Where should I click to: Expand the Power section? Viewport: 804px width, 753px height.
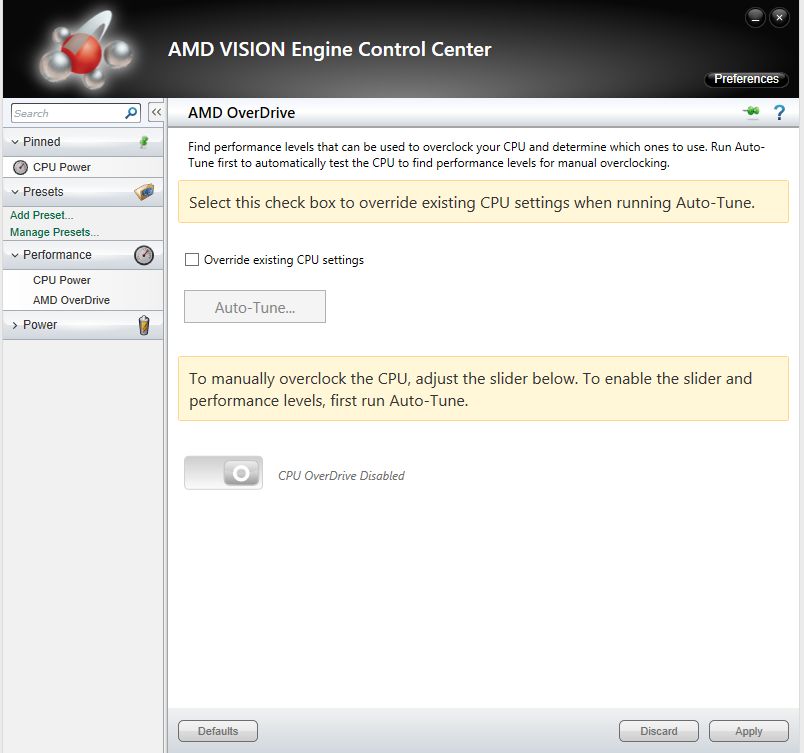pyautogui.click(x=15, y=325)
